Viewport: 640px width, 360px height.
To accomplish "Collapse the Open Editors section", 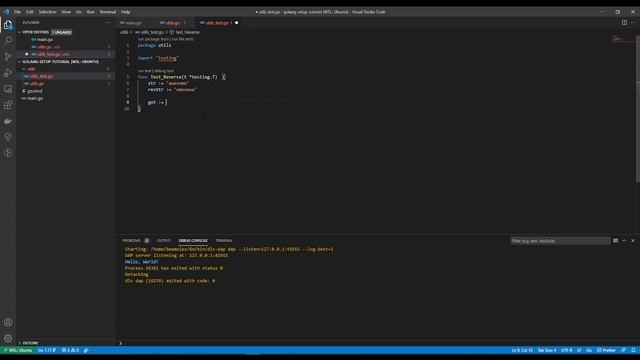I will (x=35, y=32).
